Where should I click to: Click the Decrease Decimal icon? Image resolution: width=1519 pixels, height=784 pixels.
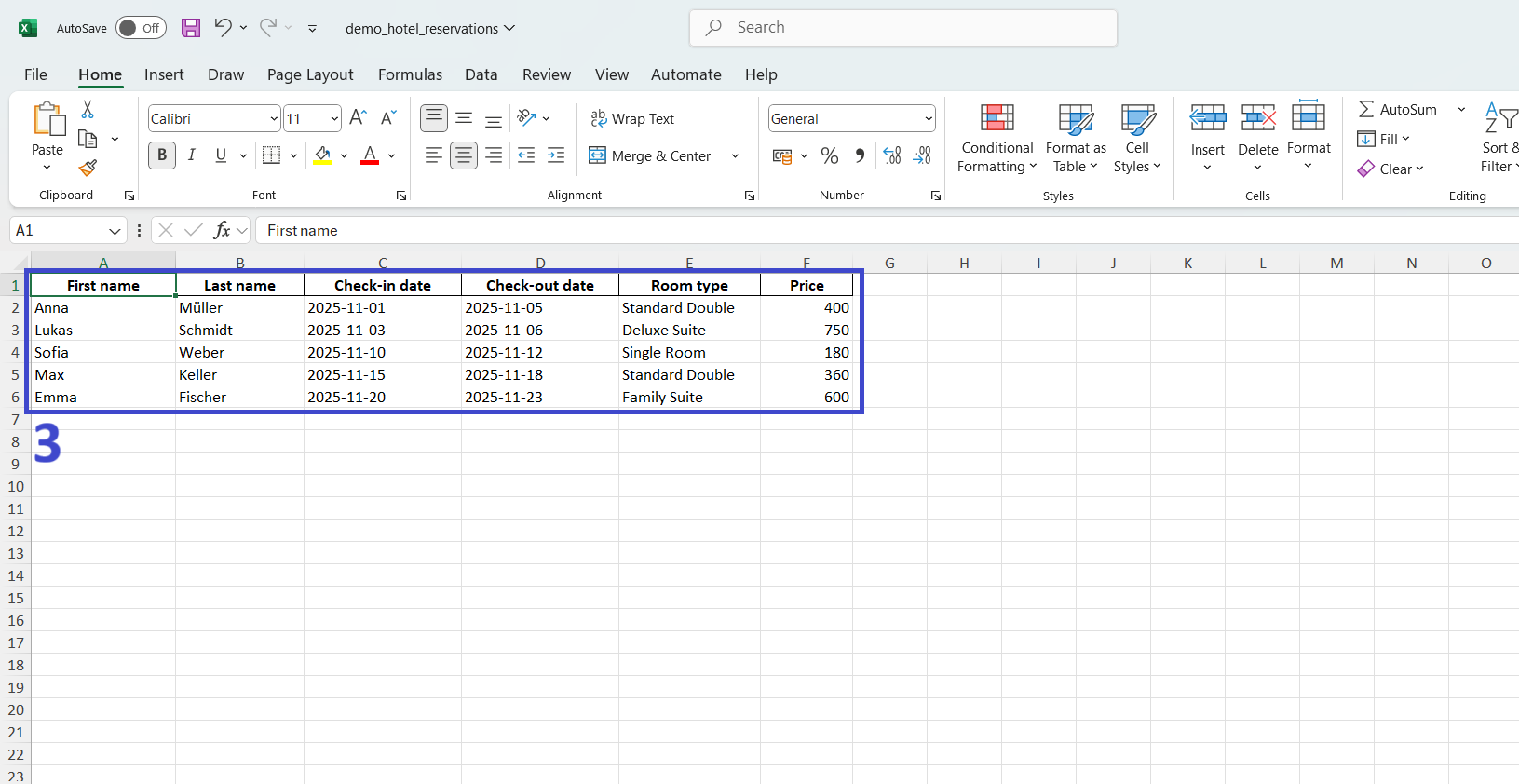click(922, 155)
